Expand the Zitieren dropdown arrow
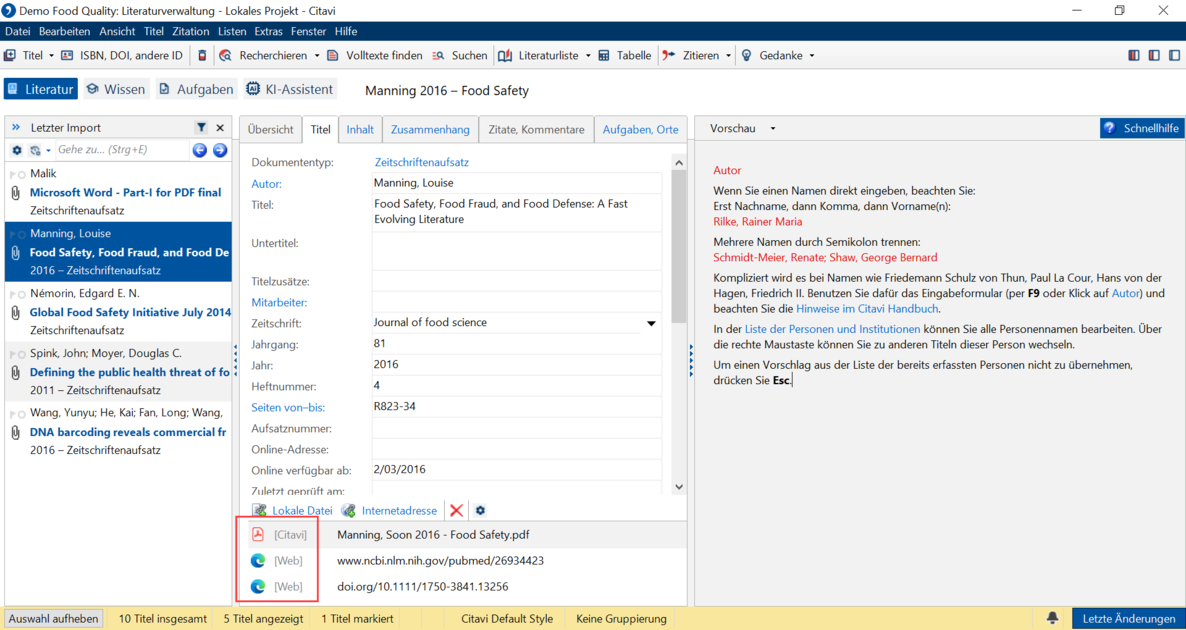Screen dimensions: 1186x630 (728, 55)
